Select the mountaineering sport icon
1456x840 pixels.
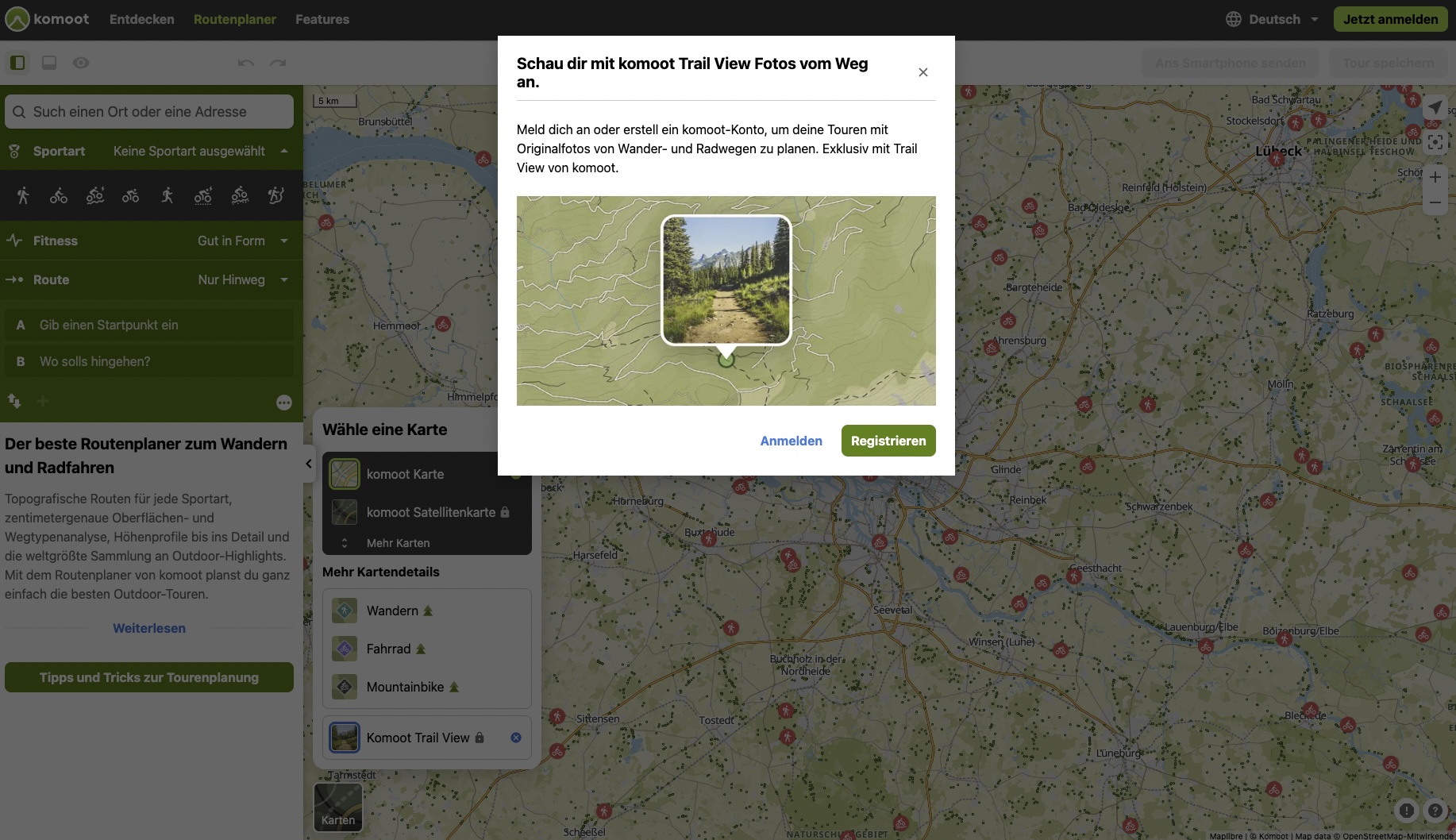click(275, 195)
